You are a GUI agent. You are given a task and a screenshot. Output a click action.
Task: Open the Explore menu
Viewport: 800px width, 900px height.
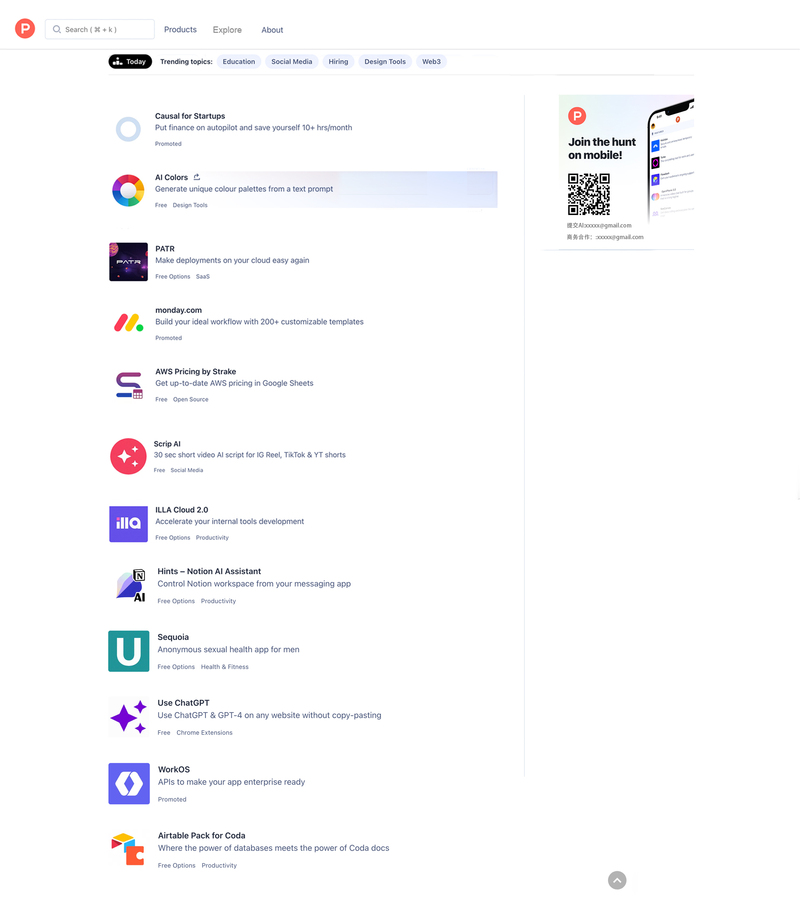[x=227, y=30]
